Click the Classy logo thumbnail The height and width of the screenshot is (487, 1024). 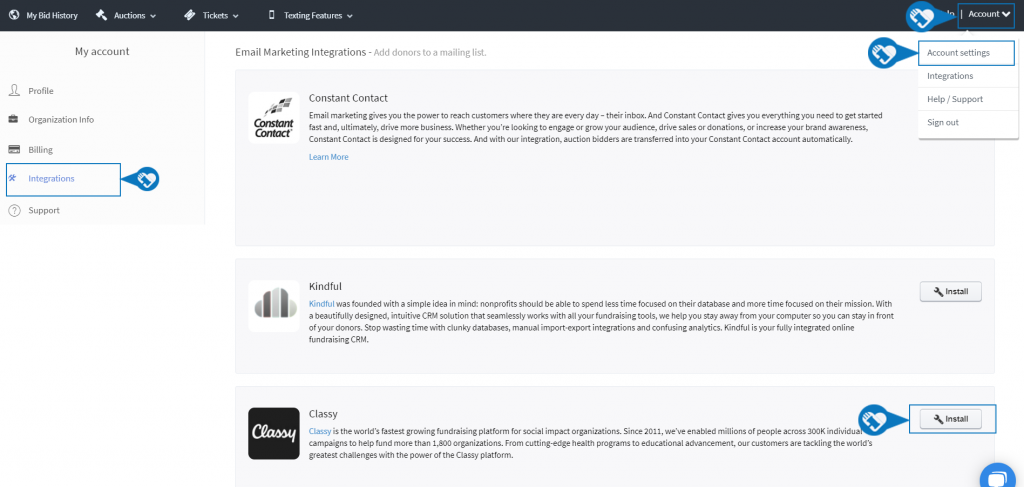tap(274, 433)
